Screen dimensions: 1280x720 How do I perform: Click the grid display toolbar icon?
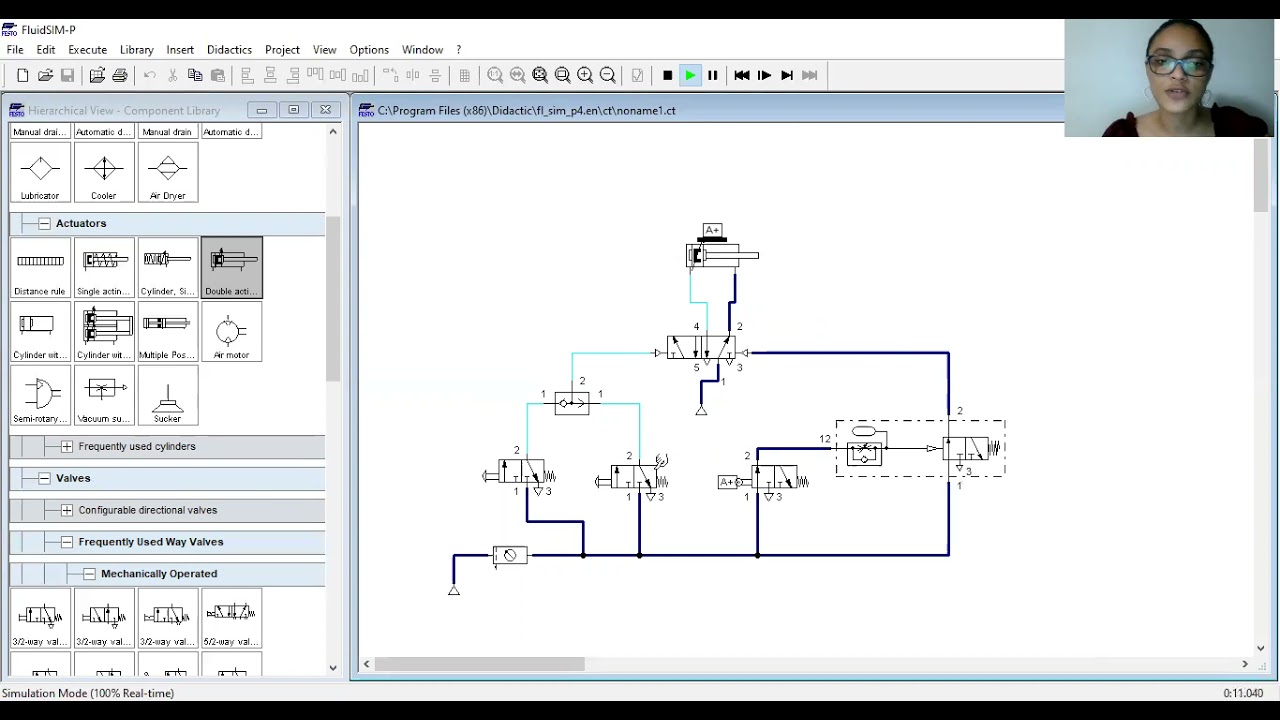(x=465, y=75)
